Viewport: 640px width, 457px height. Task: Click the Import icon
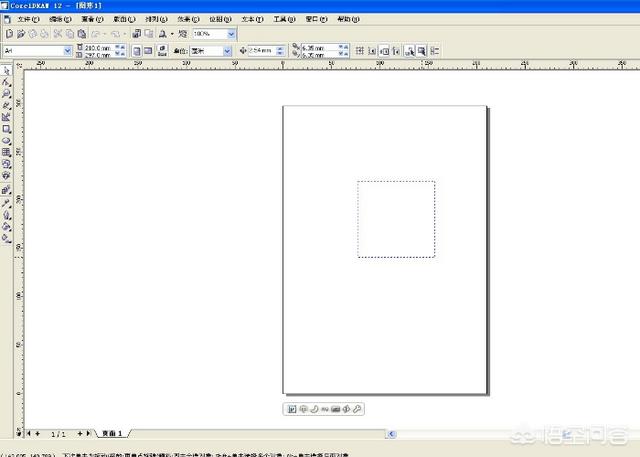(137, 34)
